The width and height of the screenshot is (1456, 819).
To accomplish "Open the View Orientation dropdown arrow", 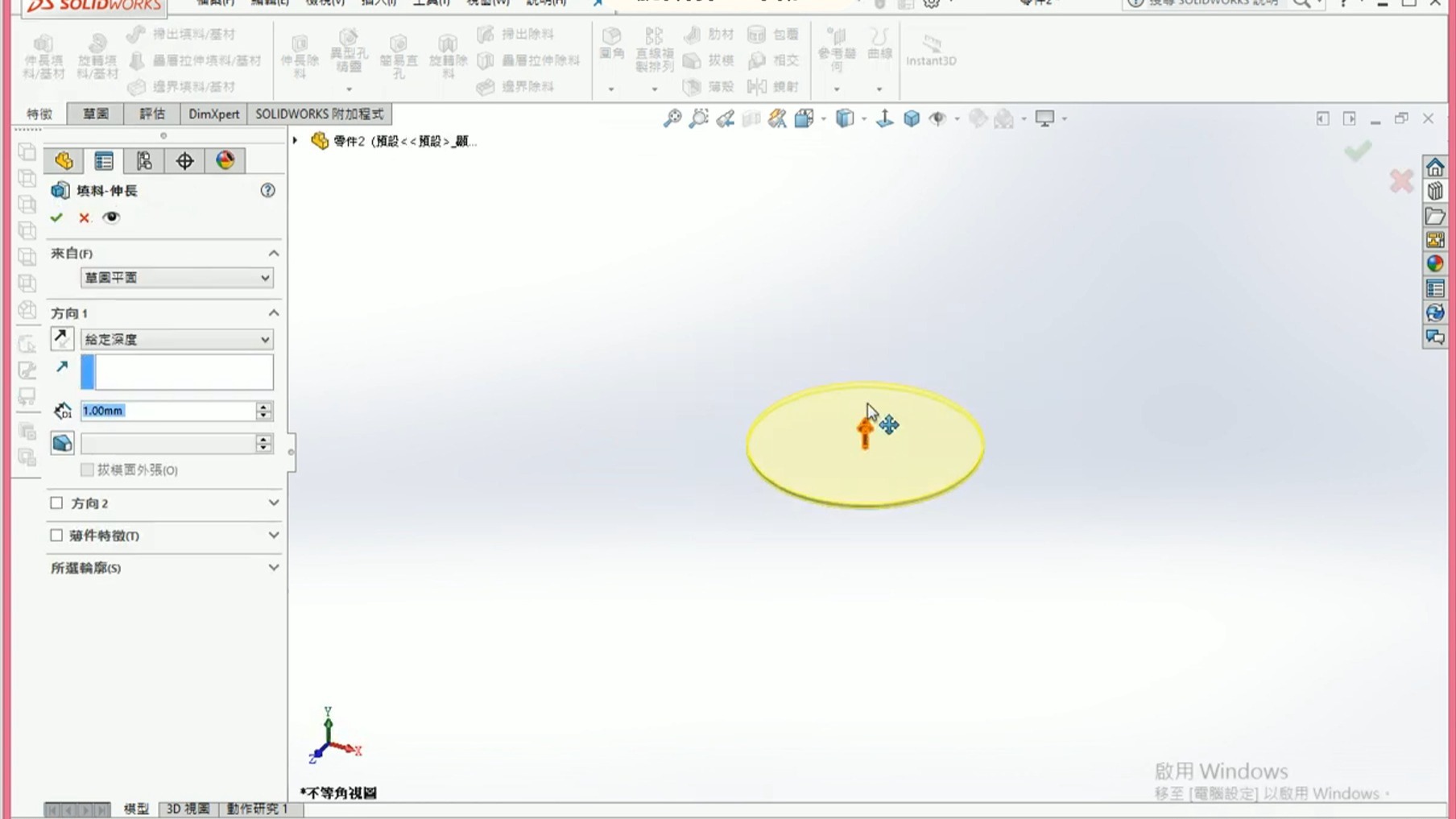I will tap(823, 119).
